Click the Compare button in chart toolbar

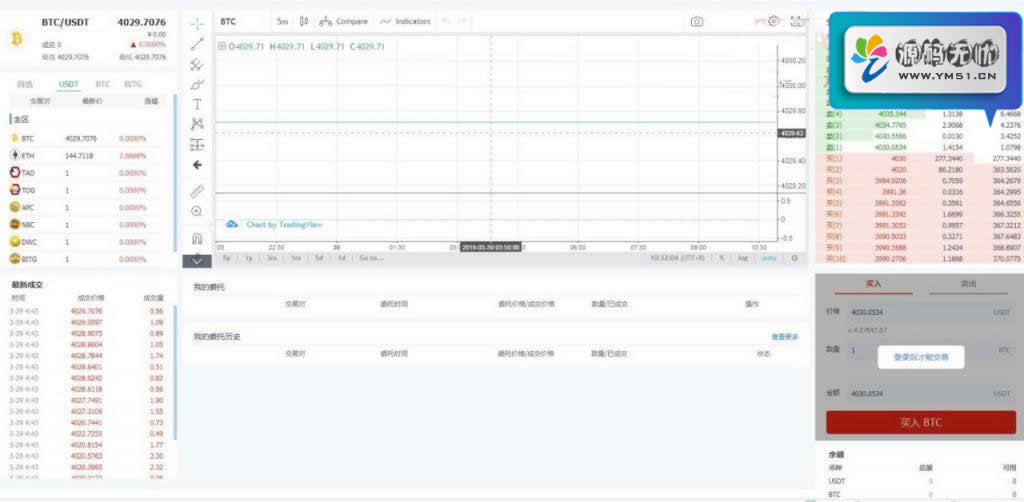(343, 21)
